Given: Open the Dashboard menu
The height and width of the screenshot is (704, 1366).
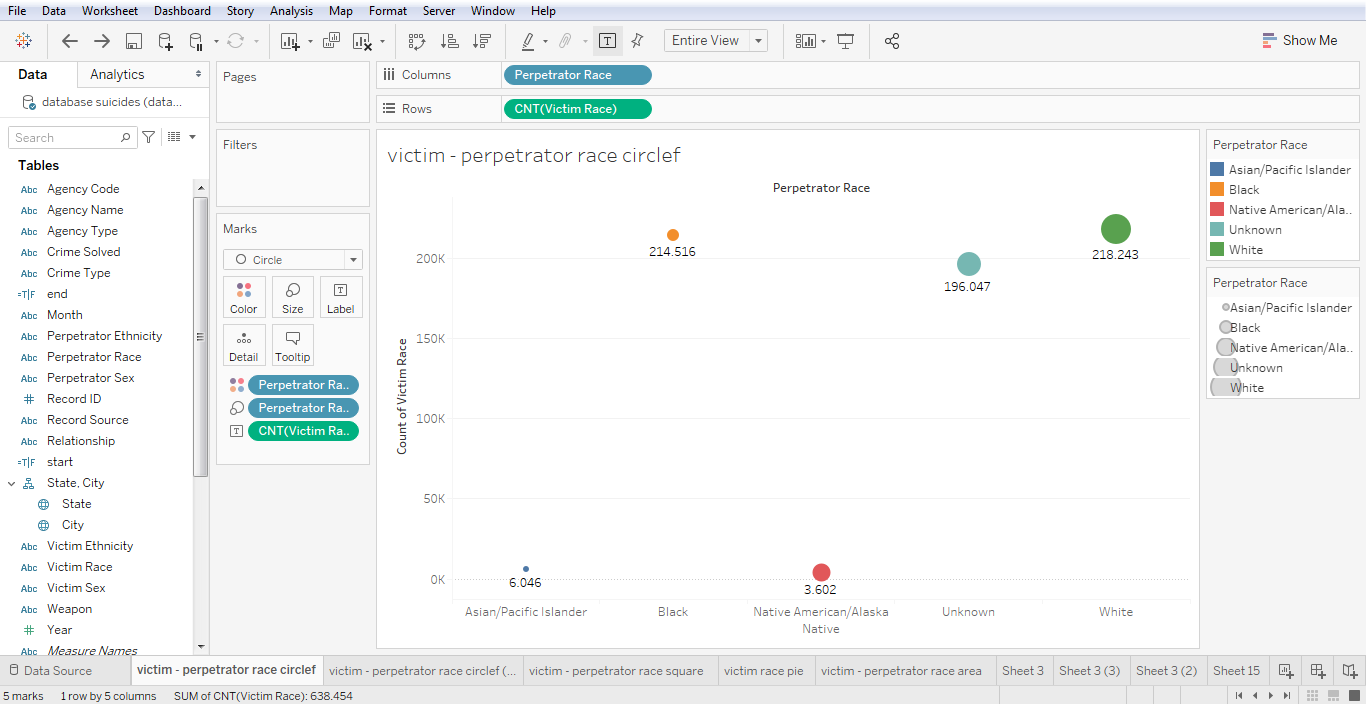Looking at the screenshot, I should [182, 11].
